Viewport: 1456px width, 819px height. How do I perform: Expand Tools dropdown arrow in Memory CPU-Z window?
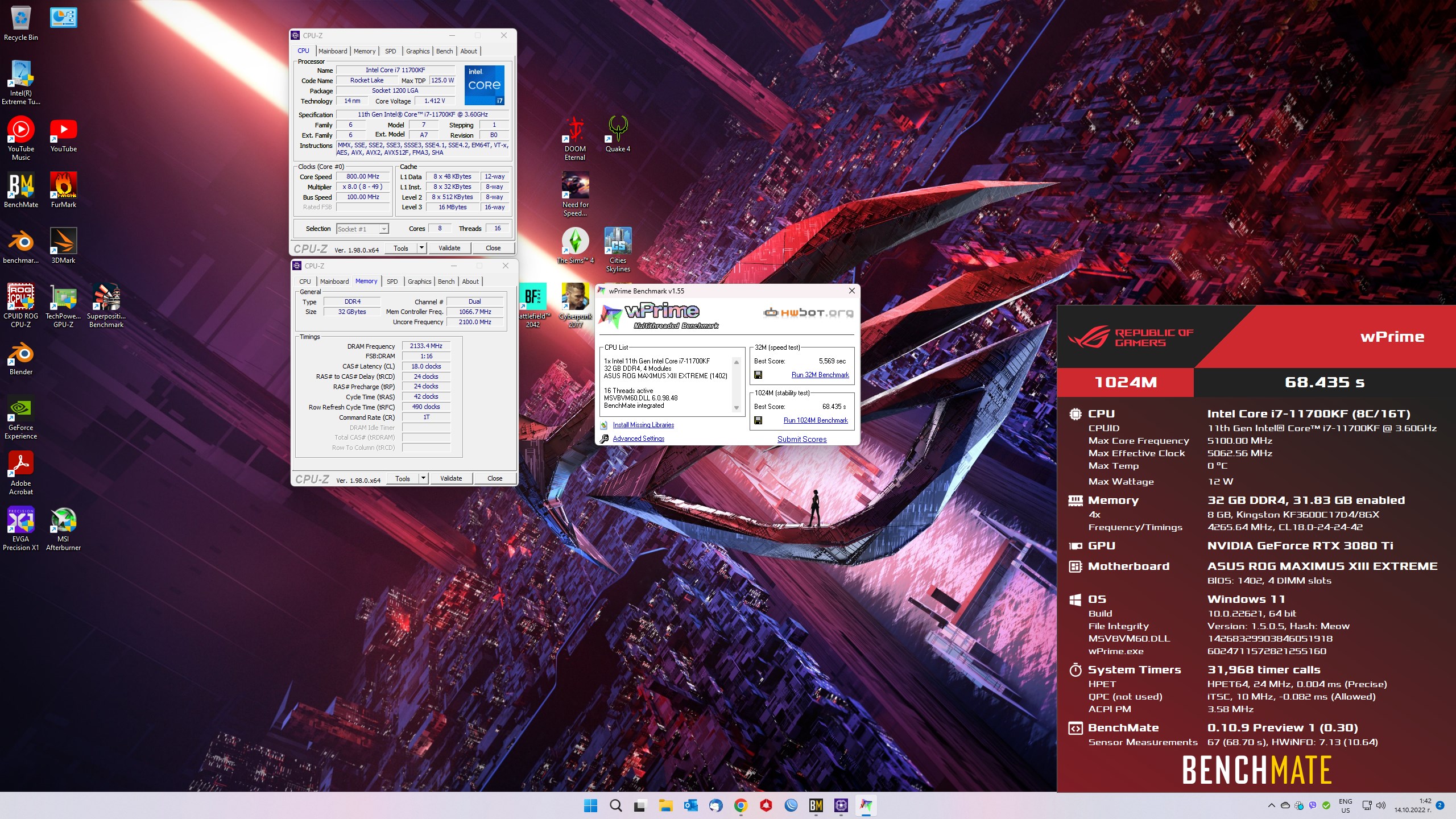[x=423, y=478]
